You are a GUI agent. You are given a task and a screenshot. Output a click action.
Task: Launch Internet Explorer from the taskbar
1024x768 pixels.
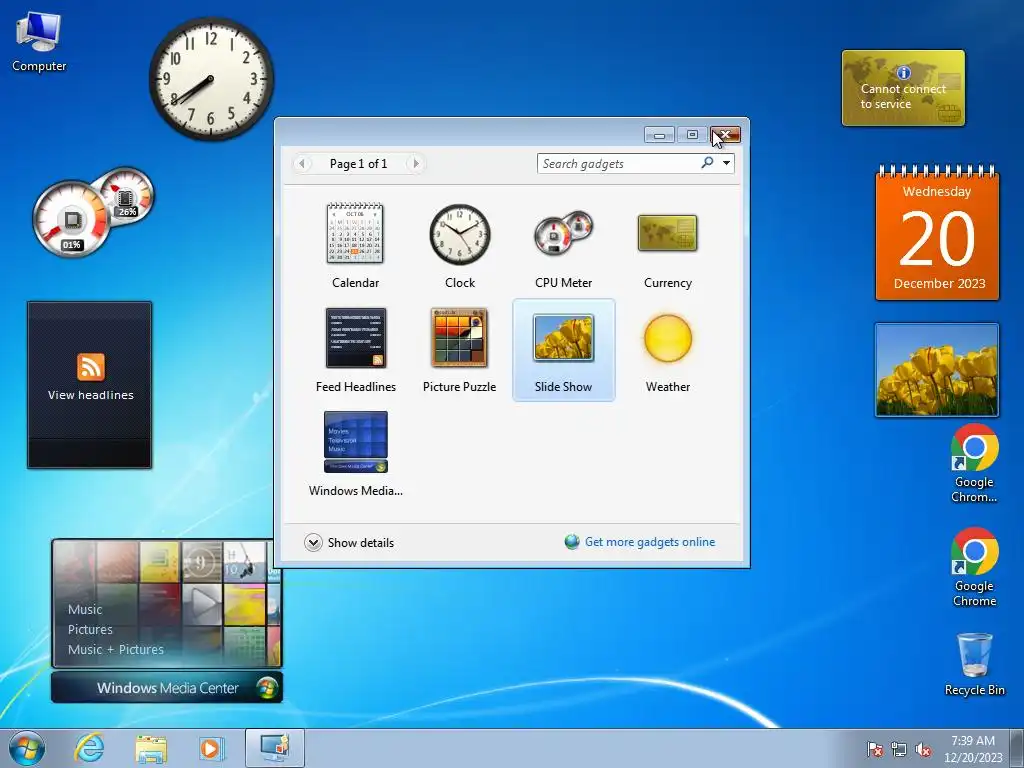click(89, 748)
